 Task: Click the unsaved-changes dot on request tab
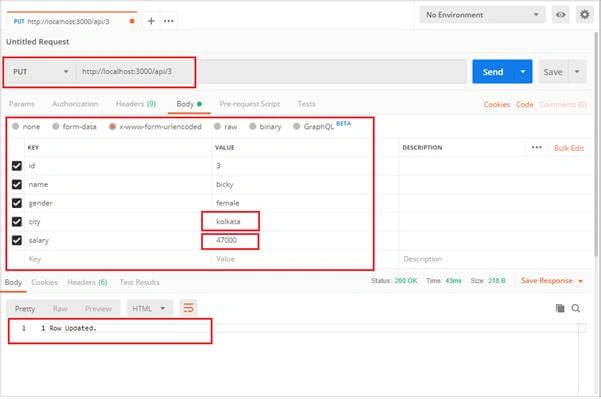132,21
